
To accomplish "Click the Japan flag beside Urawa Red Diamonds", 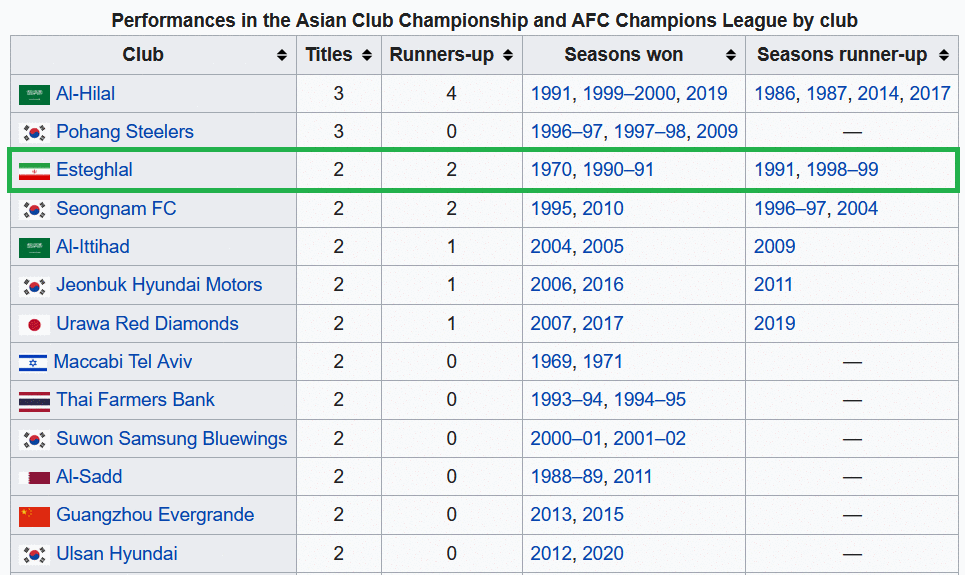I will point(34,324).
